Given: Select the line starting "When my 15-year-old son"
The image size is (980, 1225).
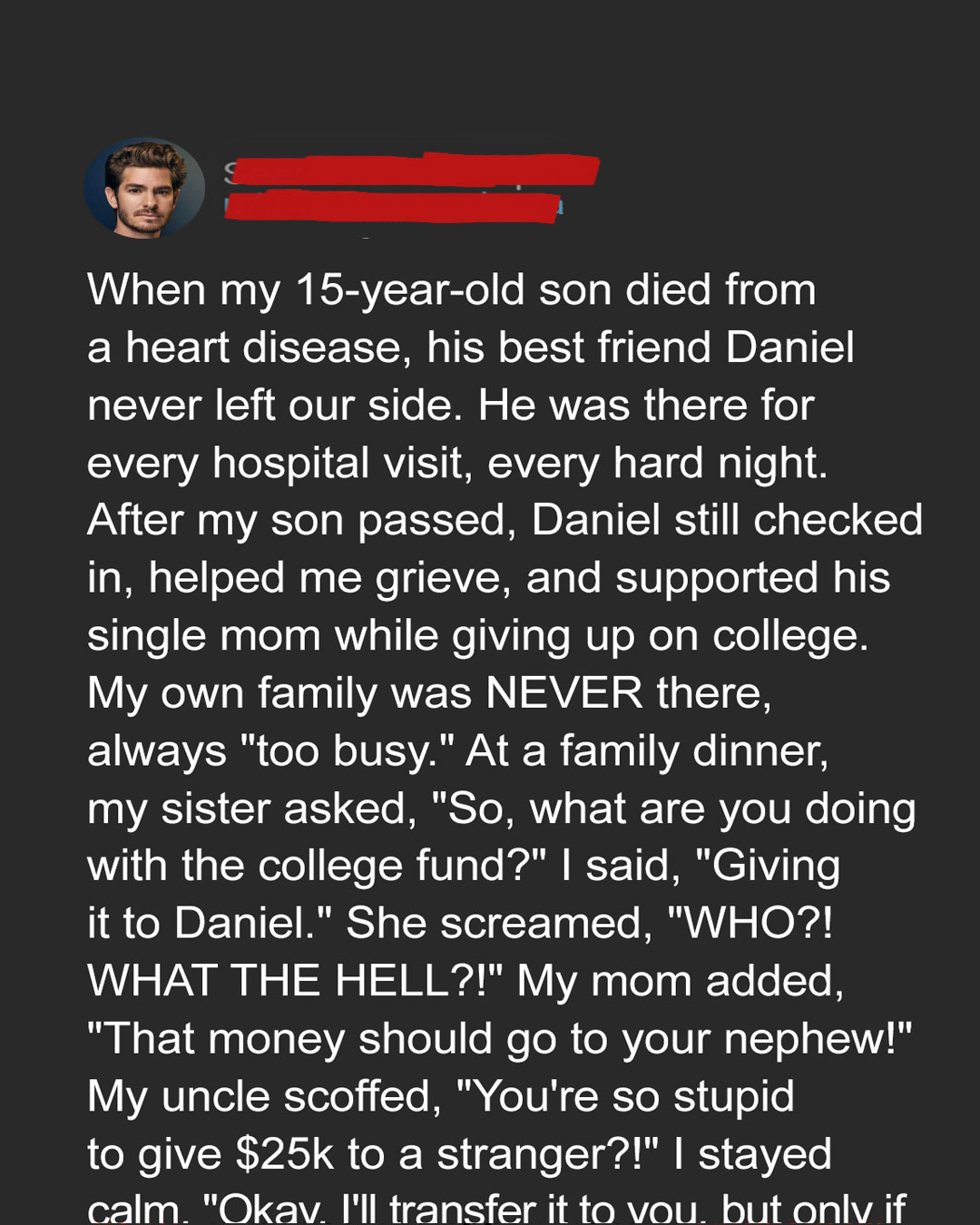Looking at the screenshot, I should click(x=452, y=290).
